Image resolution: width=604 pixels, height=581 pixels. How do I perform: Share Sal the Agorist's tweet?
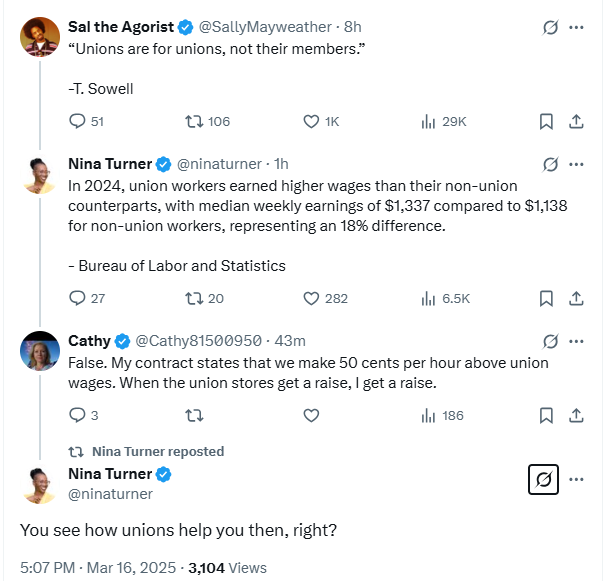[x=576, y=121]
